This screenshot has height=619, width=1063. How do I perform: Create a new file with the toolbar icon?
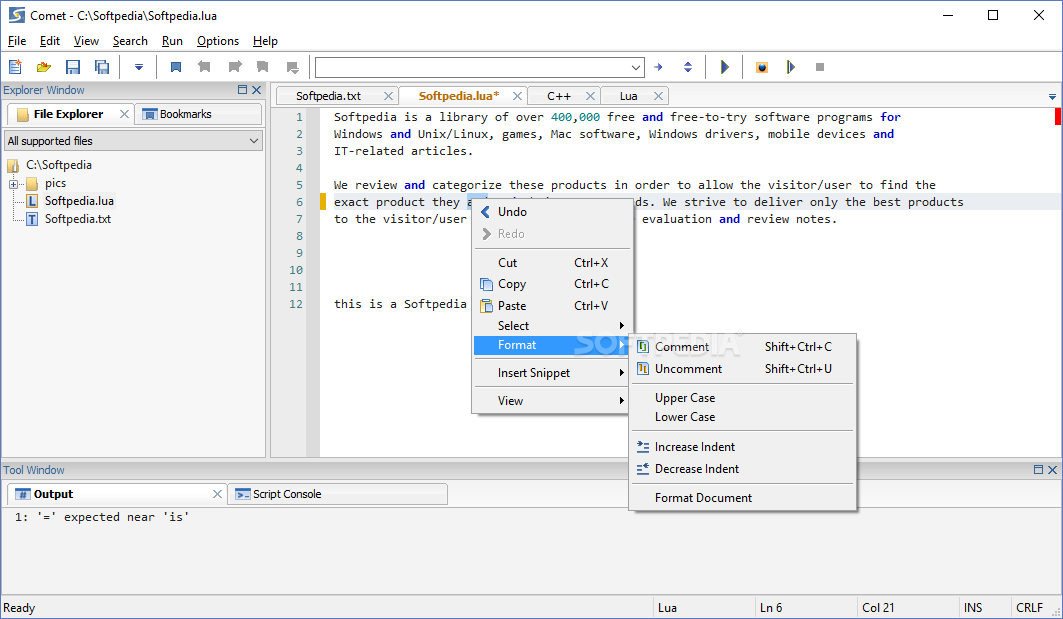click(15, 67)
